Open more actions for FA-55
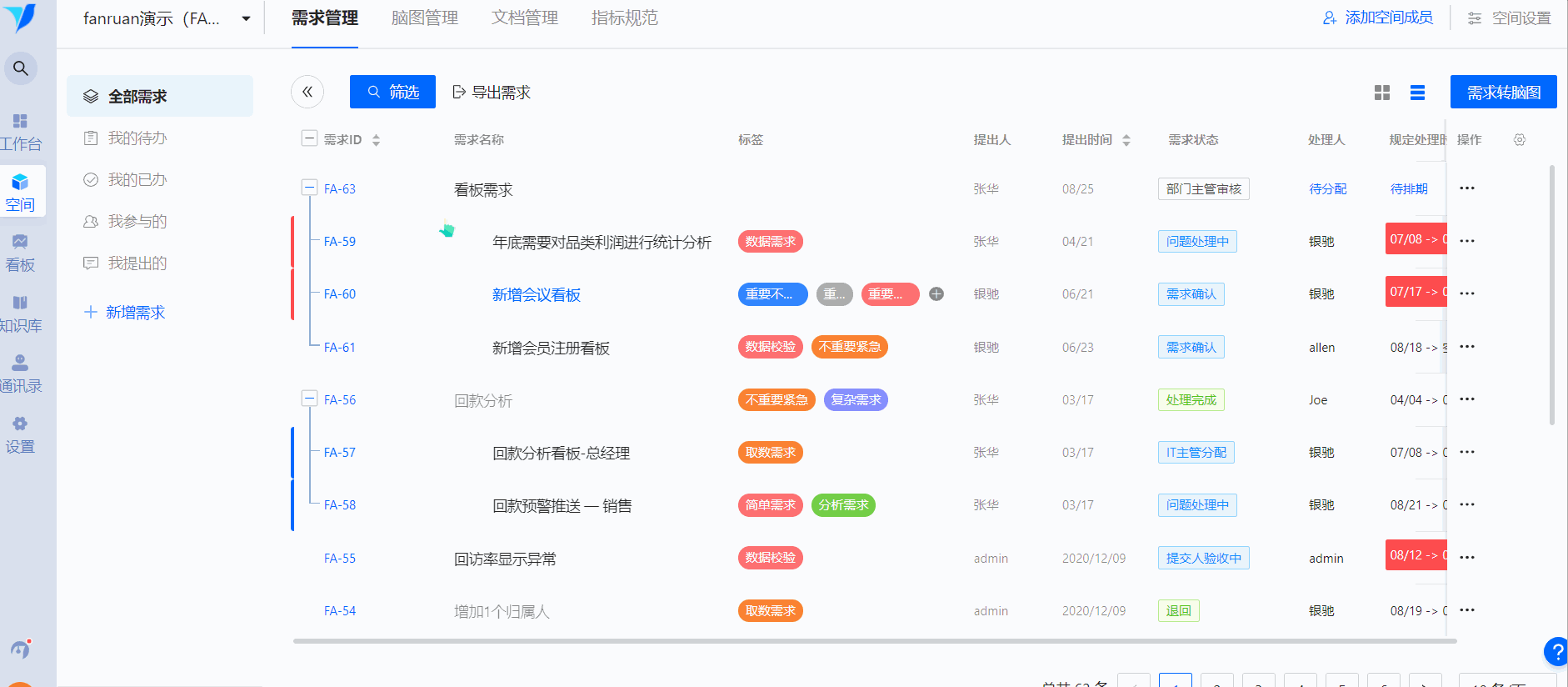This screenshot has width=1568, height=687. click(x=1467, y=558)
